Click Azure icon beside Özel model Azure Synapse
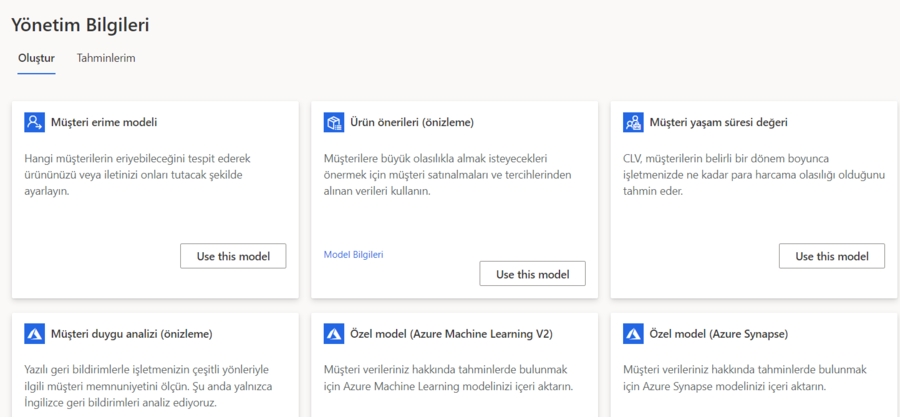The image size is (900, 417). point(633,333)
